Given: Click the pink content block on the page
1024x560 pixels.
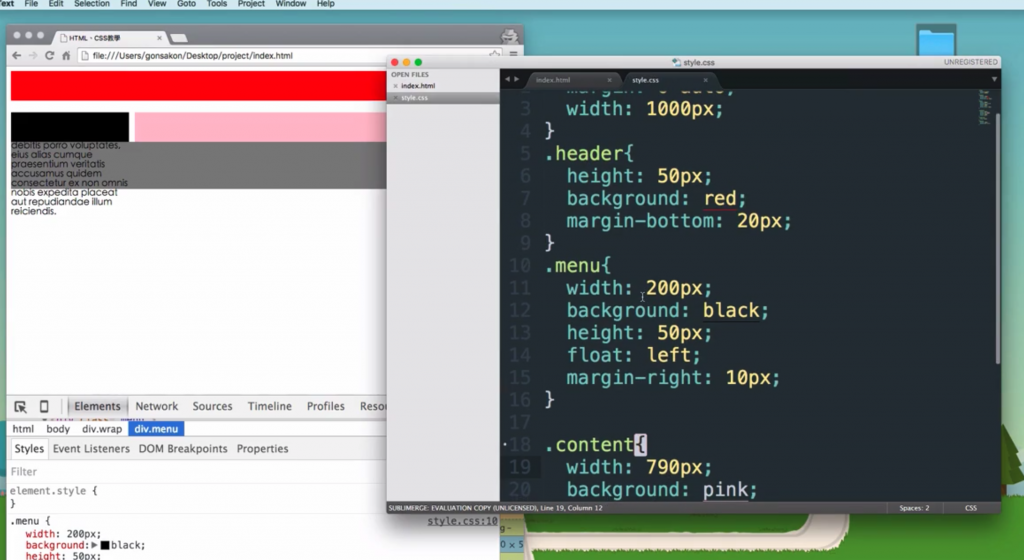Looking at the screenshot, I should (x=261, y=127).
